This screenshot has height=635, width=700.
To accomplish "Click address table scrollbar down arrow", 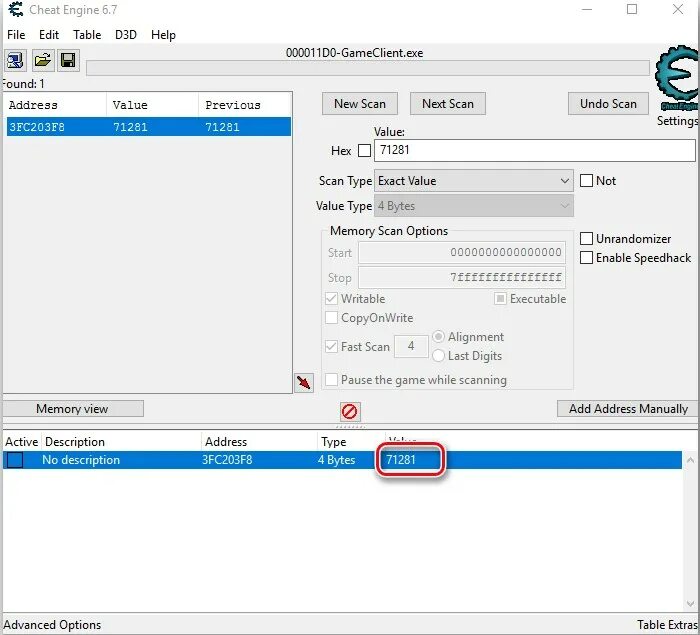I will click(690, 604).
